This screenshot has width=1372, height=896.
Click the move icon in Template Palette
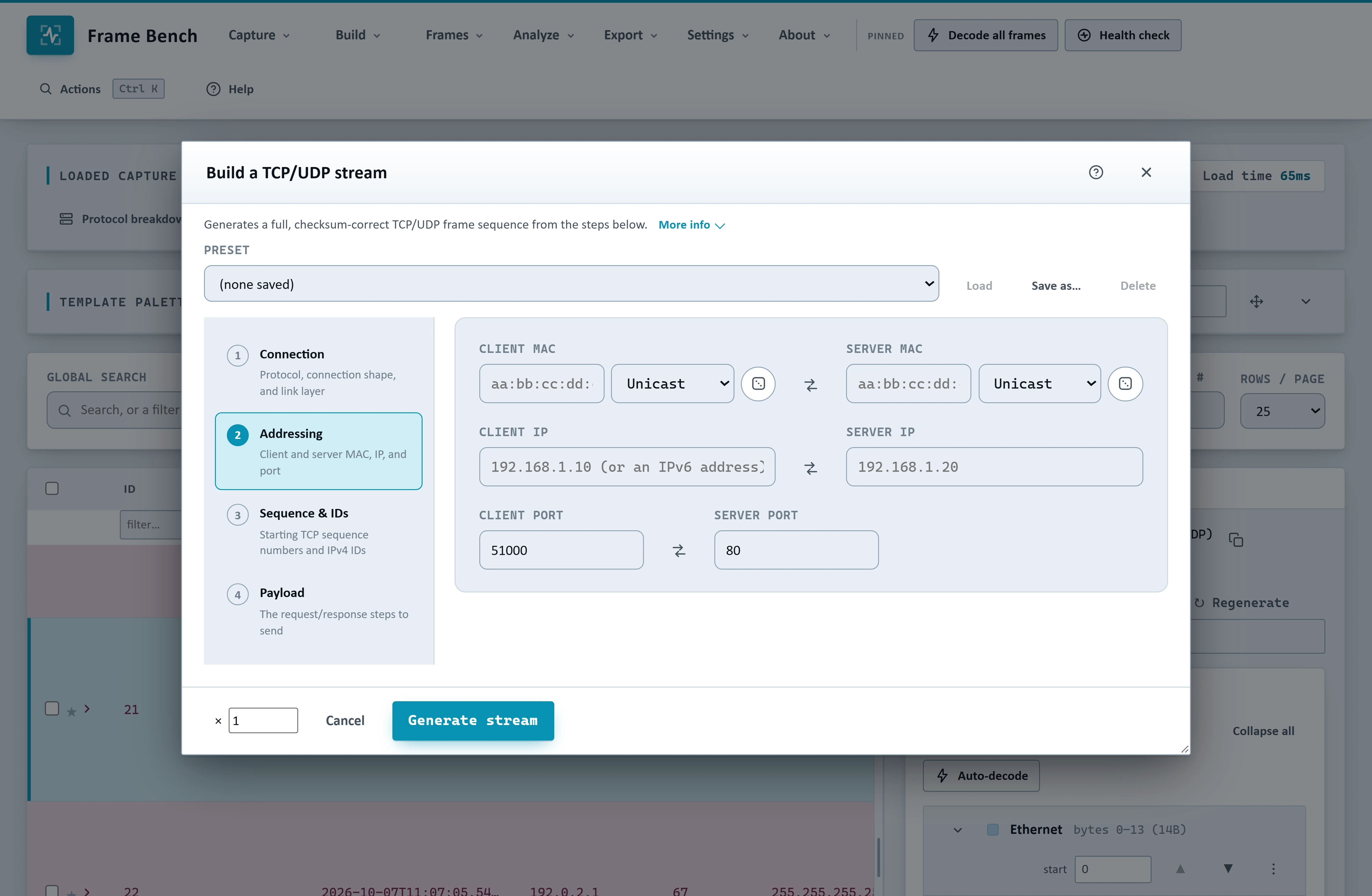(1256, 301)
